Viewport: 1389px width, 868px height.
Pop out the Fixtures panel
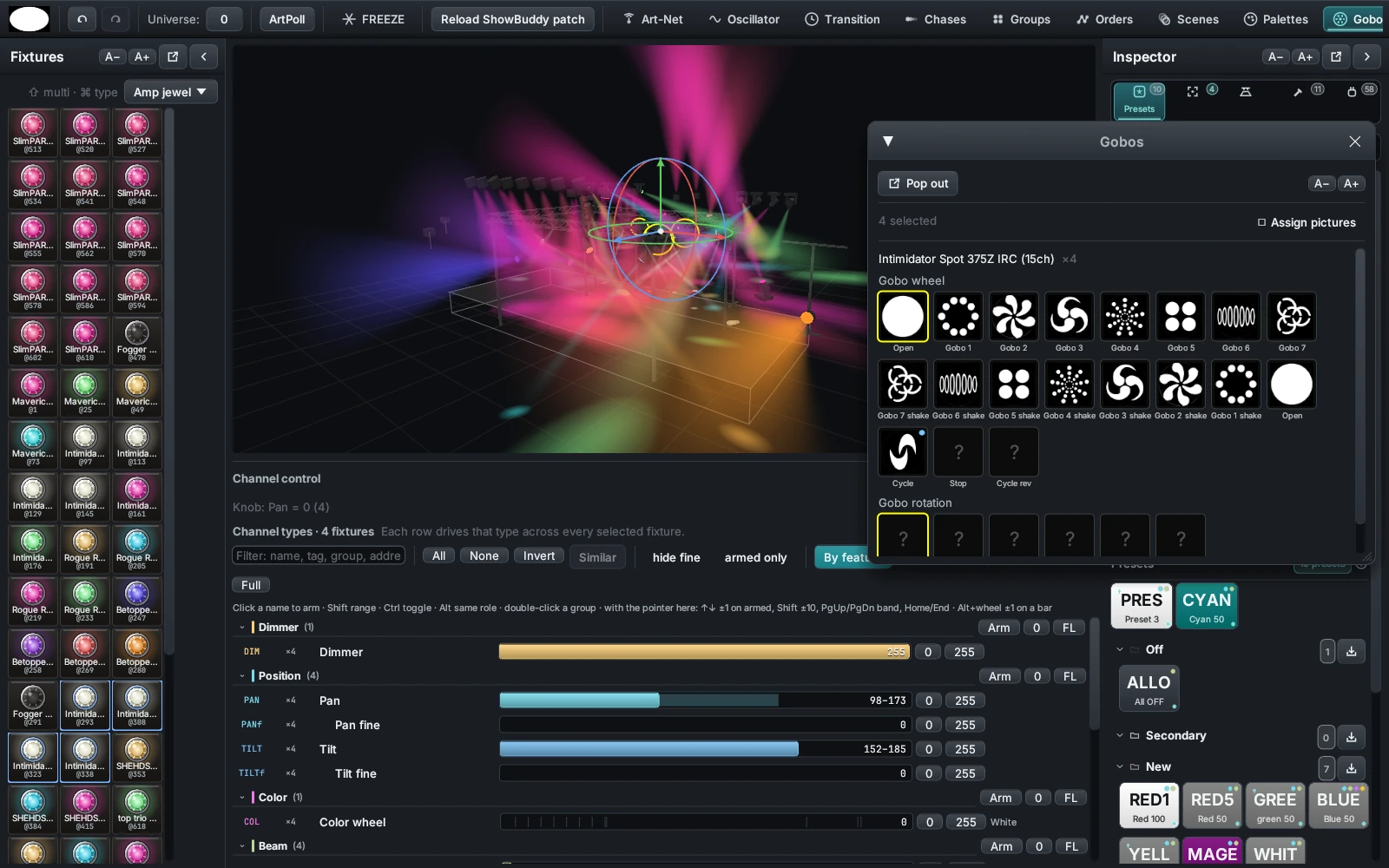click(173, 56)
